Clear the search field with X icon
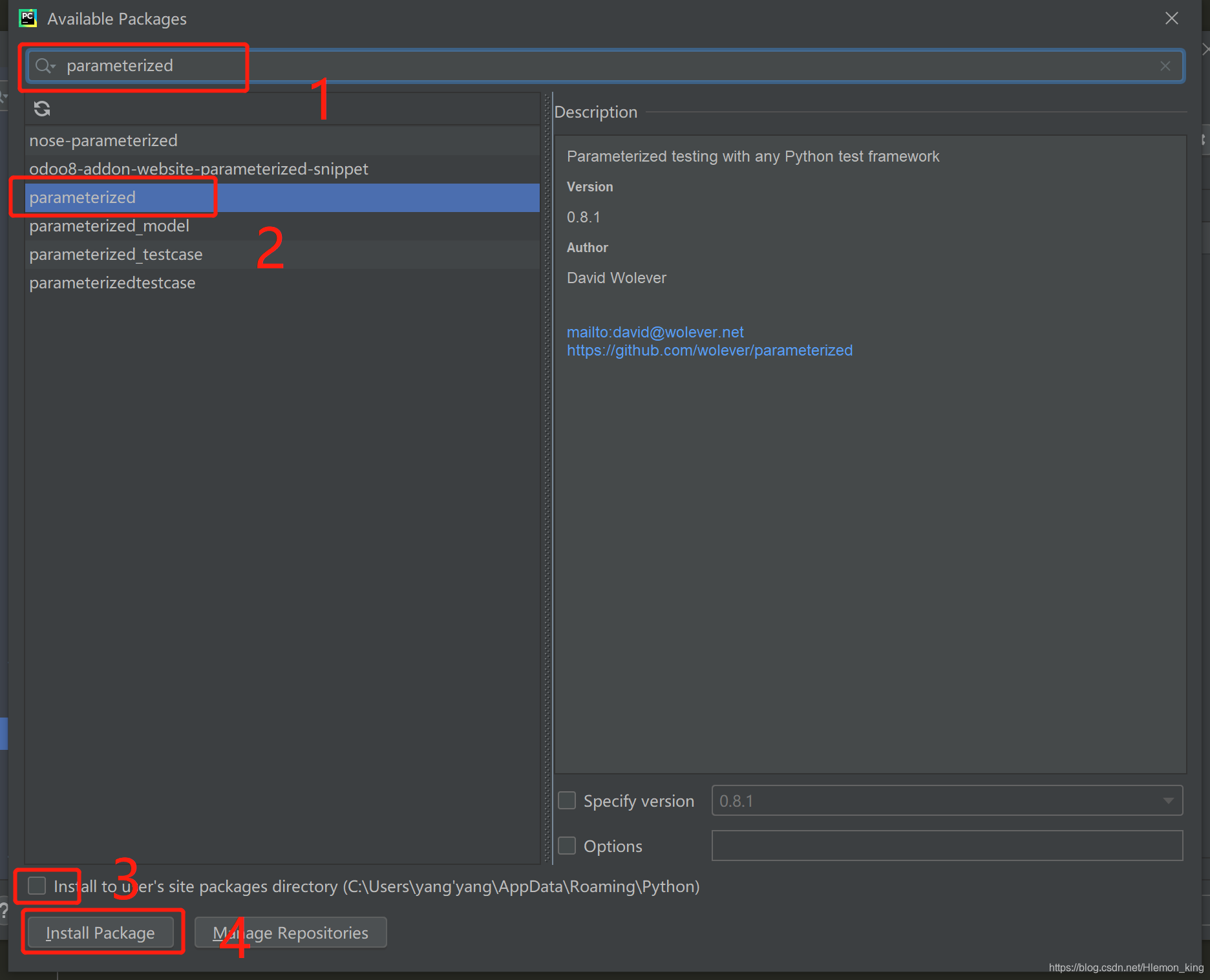The height and width of the screenshot is (980, 1210). [1165, 66]
